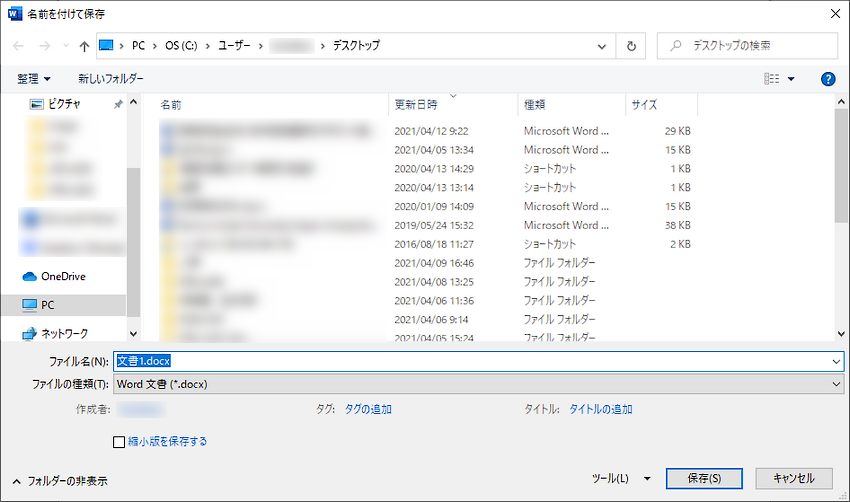Open the 整理 menu
Screen dimensions: 850x502
tap(34, 78)
